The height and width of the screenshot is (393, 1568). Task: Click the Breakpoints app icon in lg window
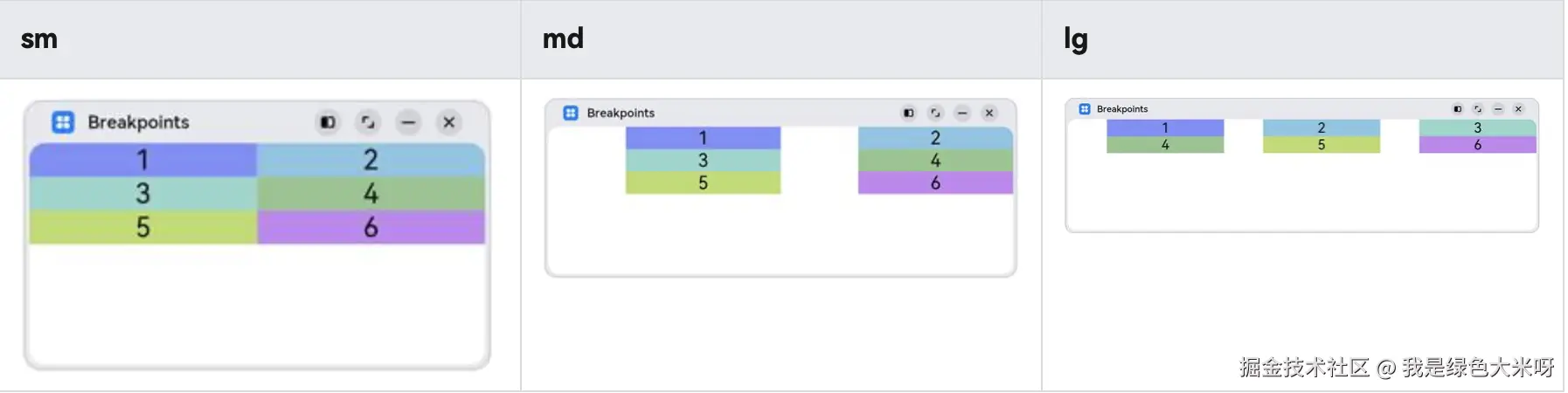click(1085, 109)
